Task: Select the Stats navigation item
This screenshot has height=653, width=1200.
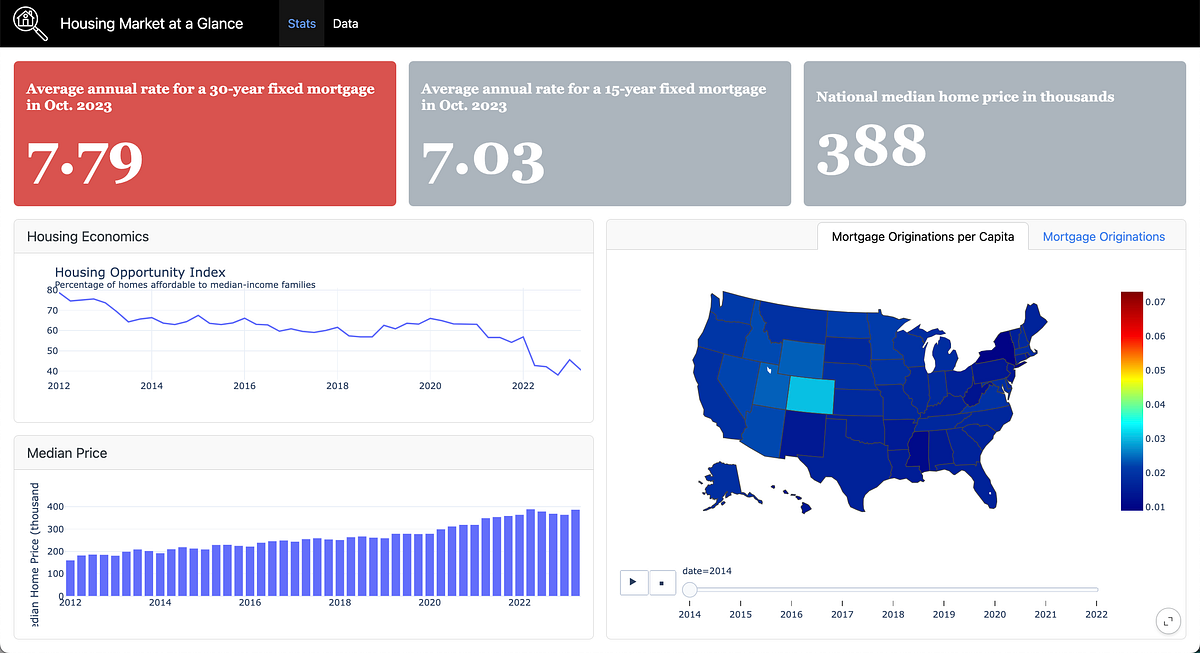Action: tap(301, 23)
